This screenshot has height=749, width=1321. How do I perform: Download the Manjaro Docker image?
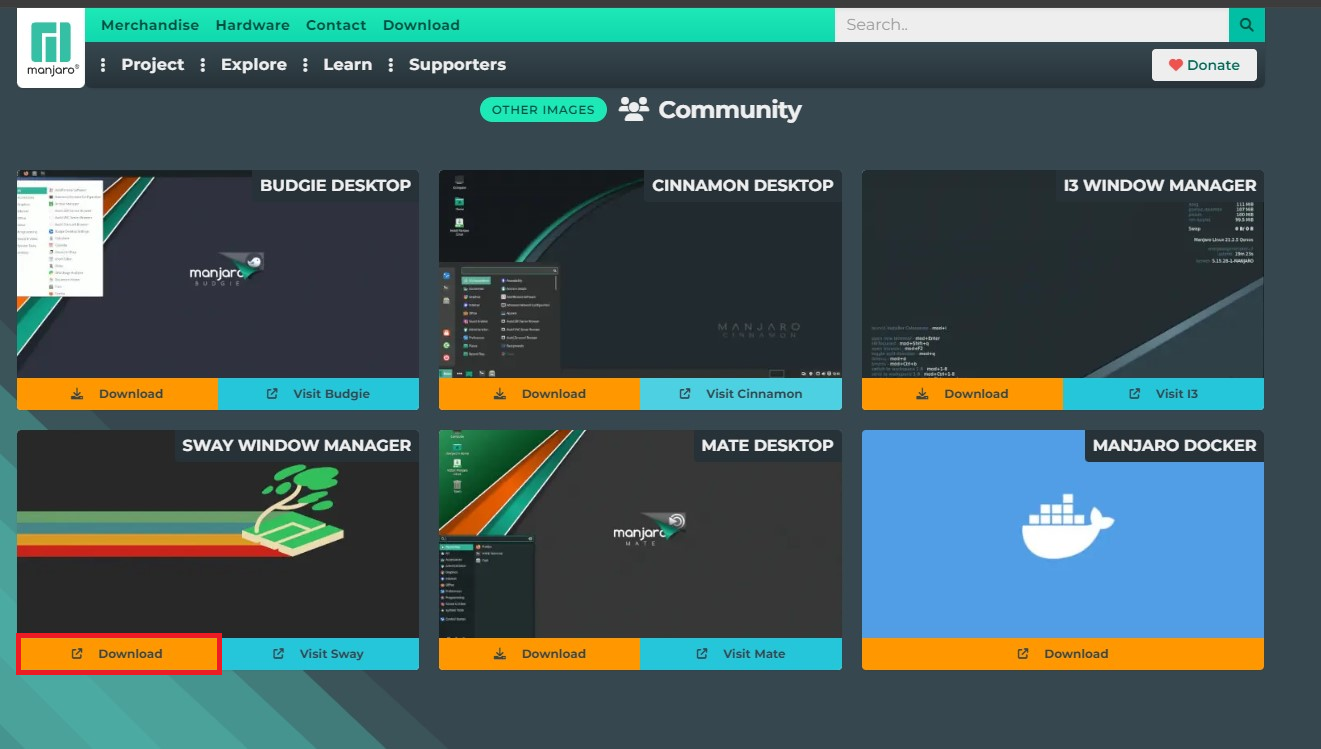[1063, 654]
